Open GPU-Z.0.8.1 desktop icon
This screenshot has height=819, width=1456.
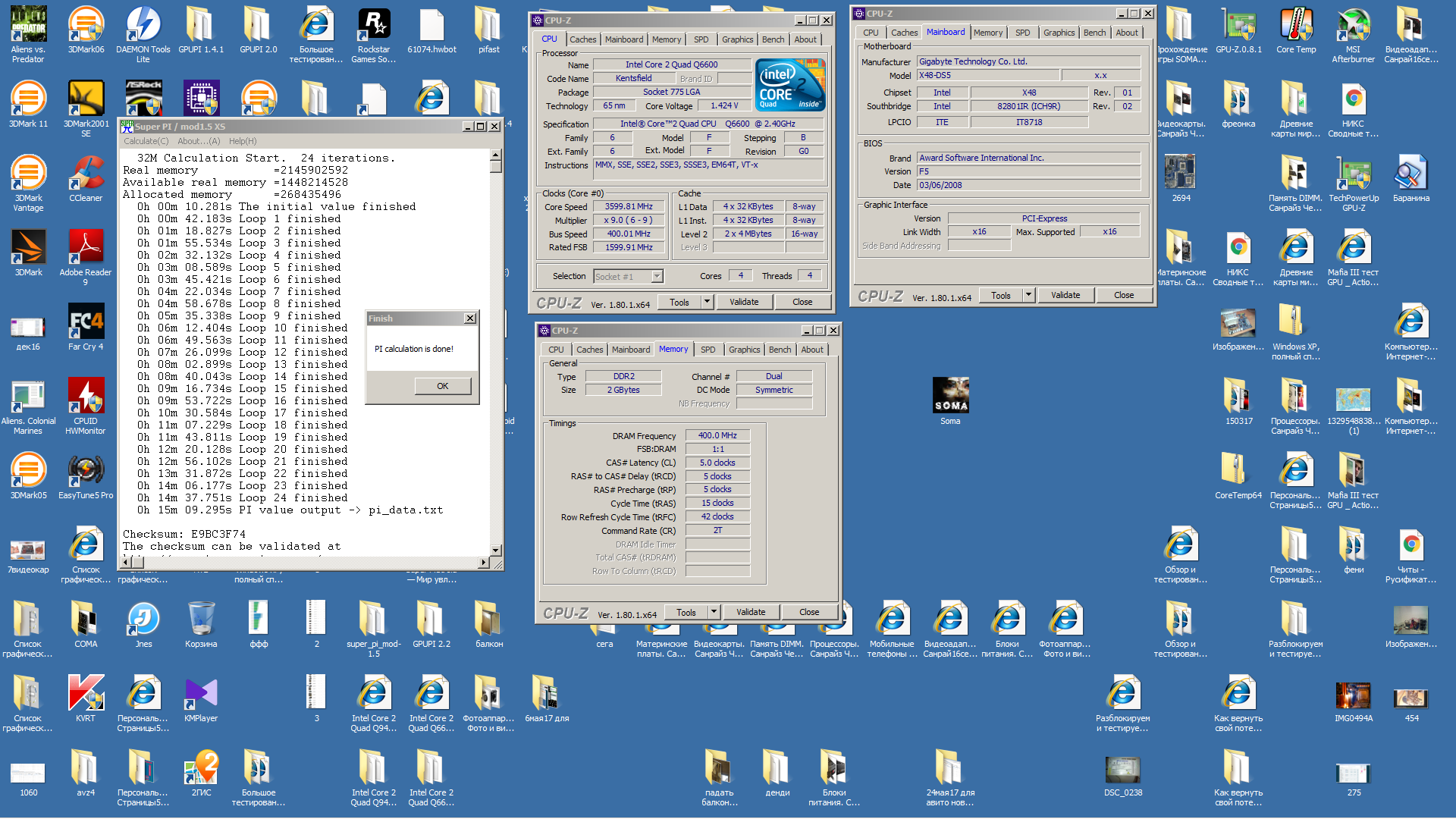coord(1238,27)
